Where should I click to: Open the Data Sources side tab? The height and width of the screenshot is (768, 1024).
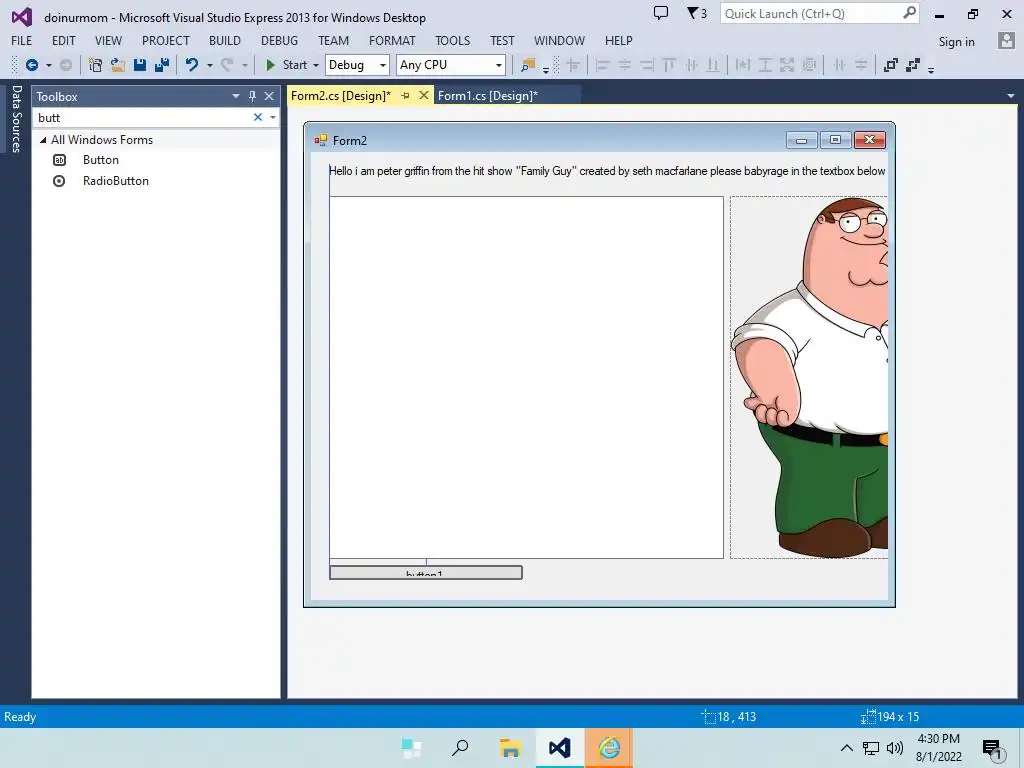pyautogui.click(x=16, y=119)
